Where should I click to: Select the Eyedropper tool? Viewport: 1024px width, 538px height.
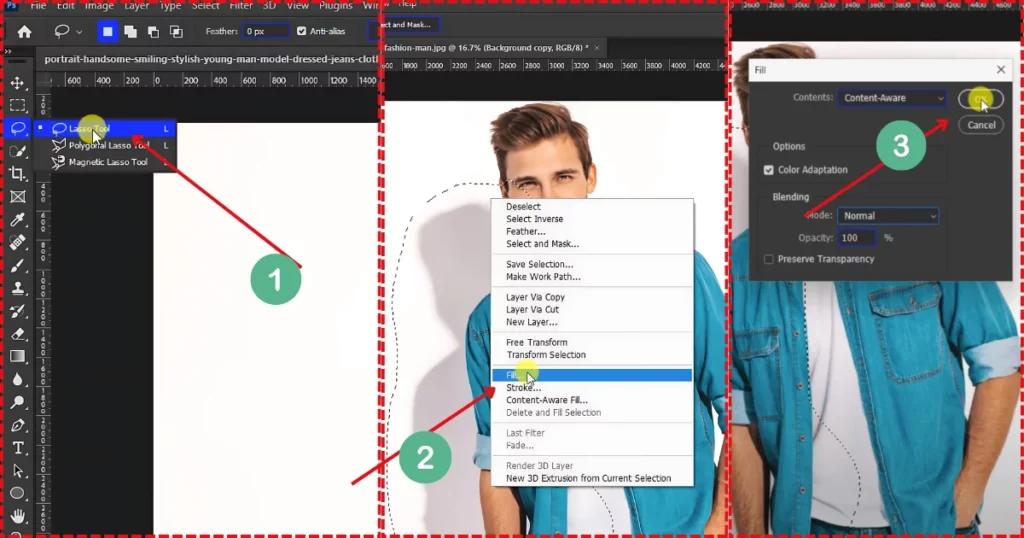[18, 219]
